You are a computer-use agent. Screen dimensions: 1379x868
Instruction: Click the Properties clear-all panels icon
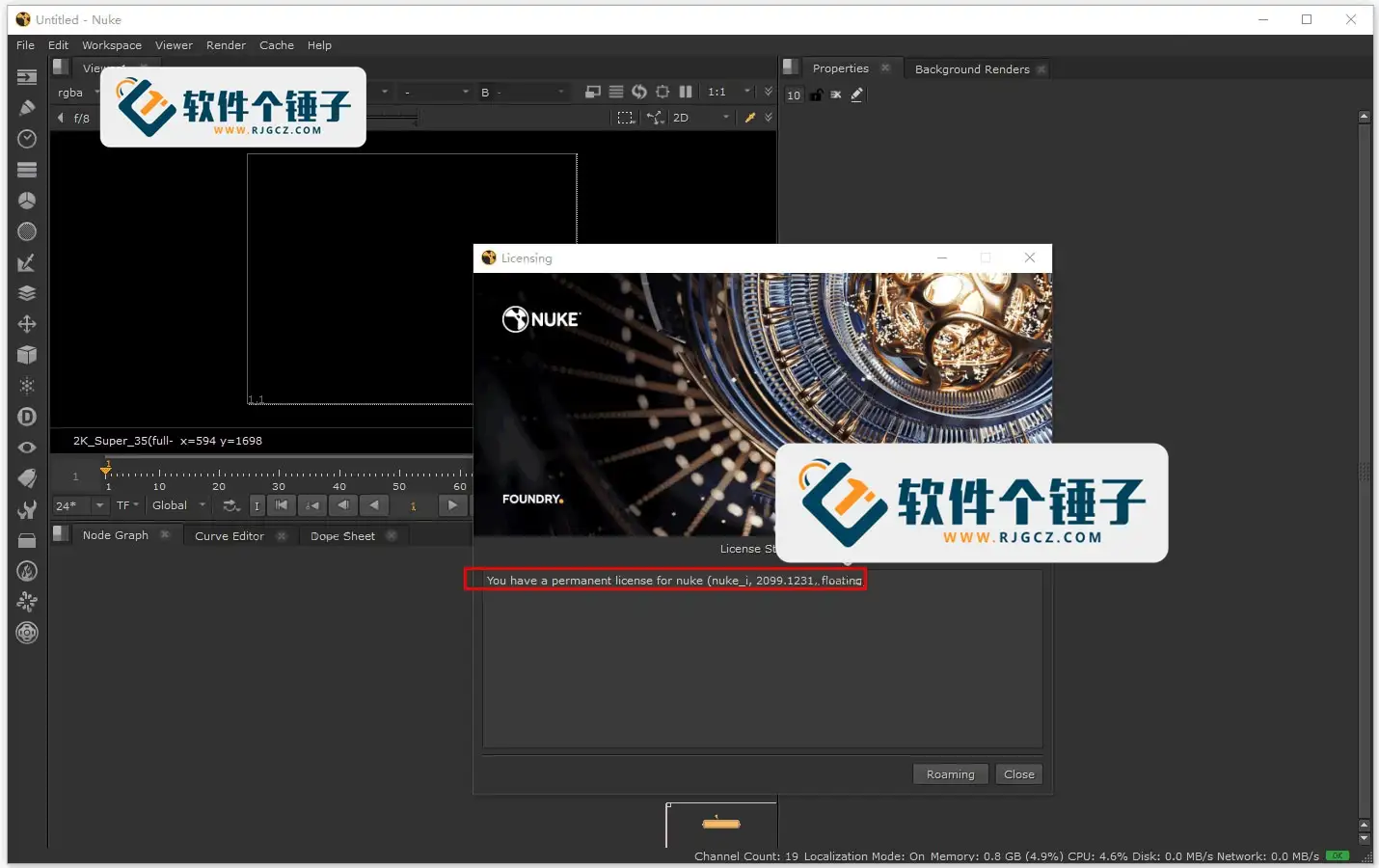click(x=836, y=95)
